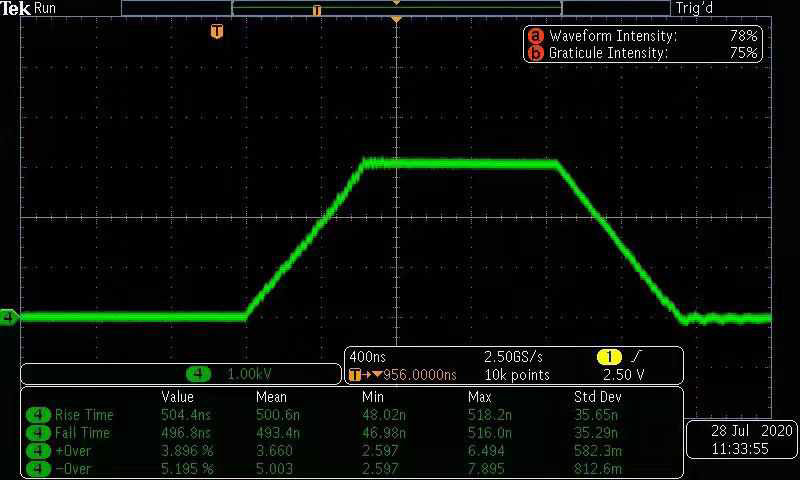This screenshot has width=800, height=480.
Task: Click the Std Dev column header
Action: pyautogui.click(x=597, y=397)
